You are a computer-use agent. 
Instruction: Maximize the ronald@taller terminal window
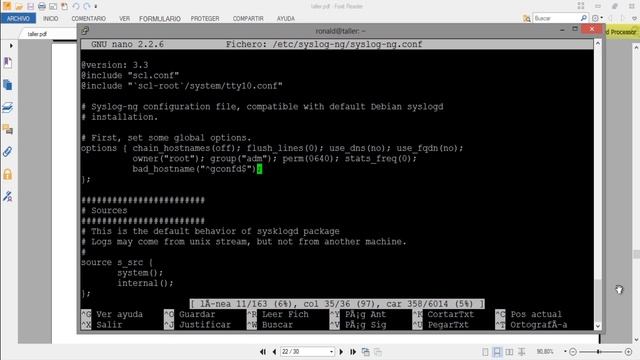[575, 29]
